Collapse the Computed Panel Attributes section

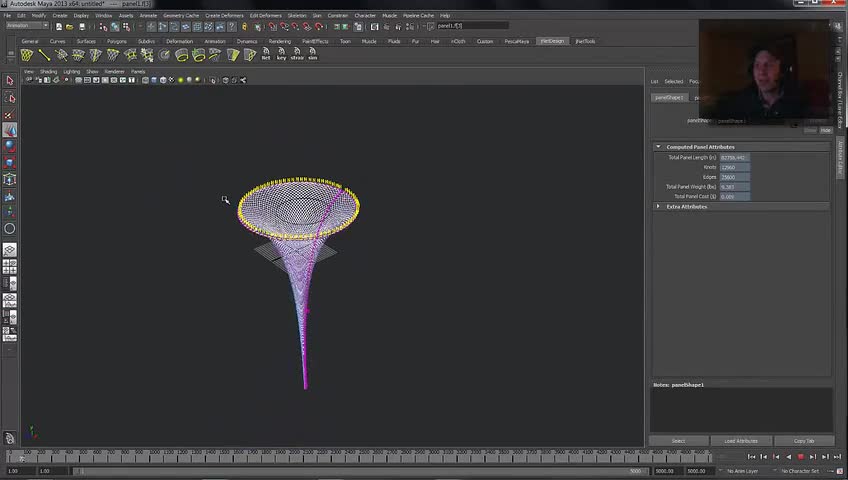(x=658, y=147)
